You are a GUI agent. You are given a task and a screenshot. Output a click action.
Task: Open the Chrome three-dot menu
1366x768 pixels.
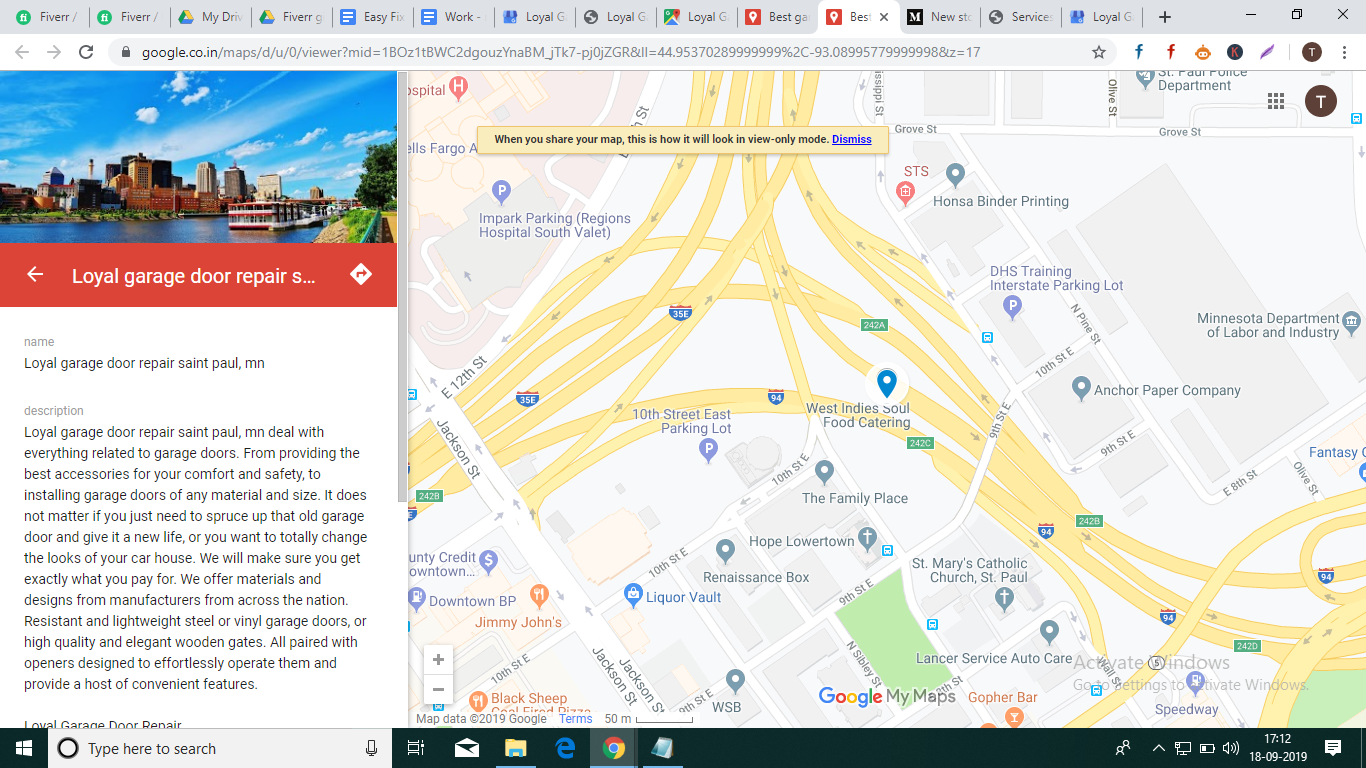pos(1345,52)
